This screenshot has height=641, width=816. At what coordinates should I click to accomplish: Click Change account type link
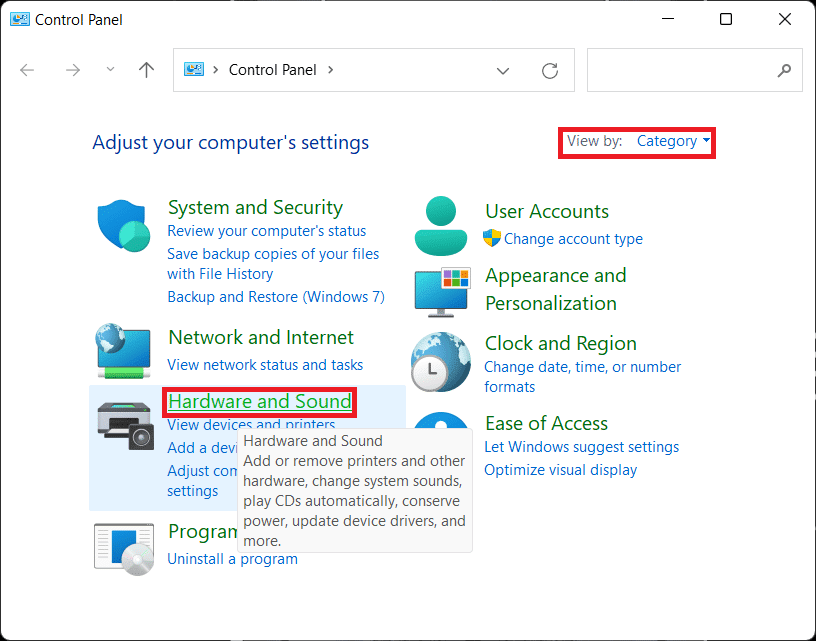pyautogui.click(x=573, y=239)
